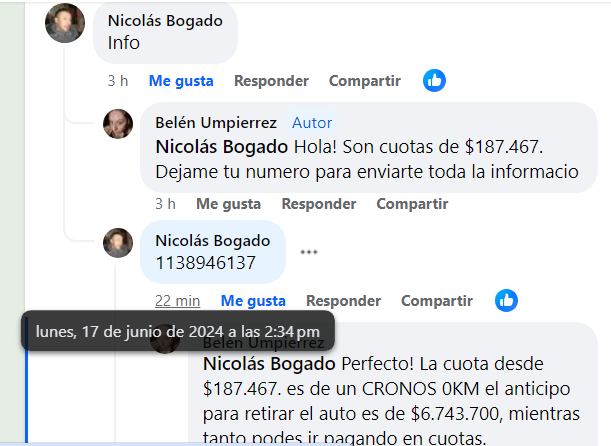The height and width of the screenshot is (446, 611).
Task: Click Compartir under the phone number comment
Action: coord(437,301)
